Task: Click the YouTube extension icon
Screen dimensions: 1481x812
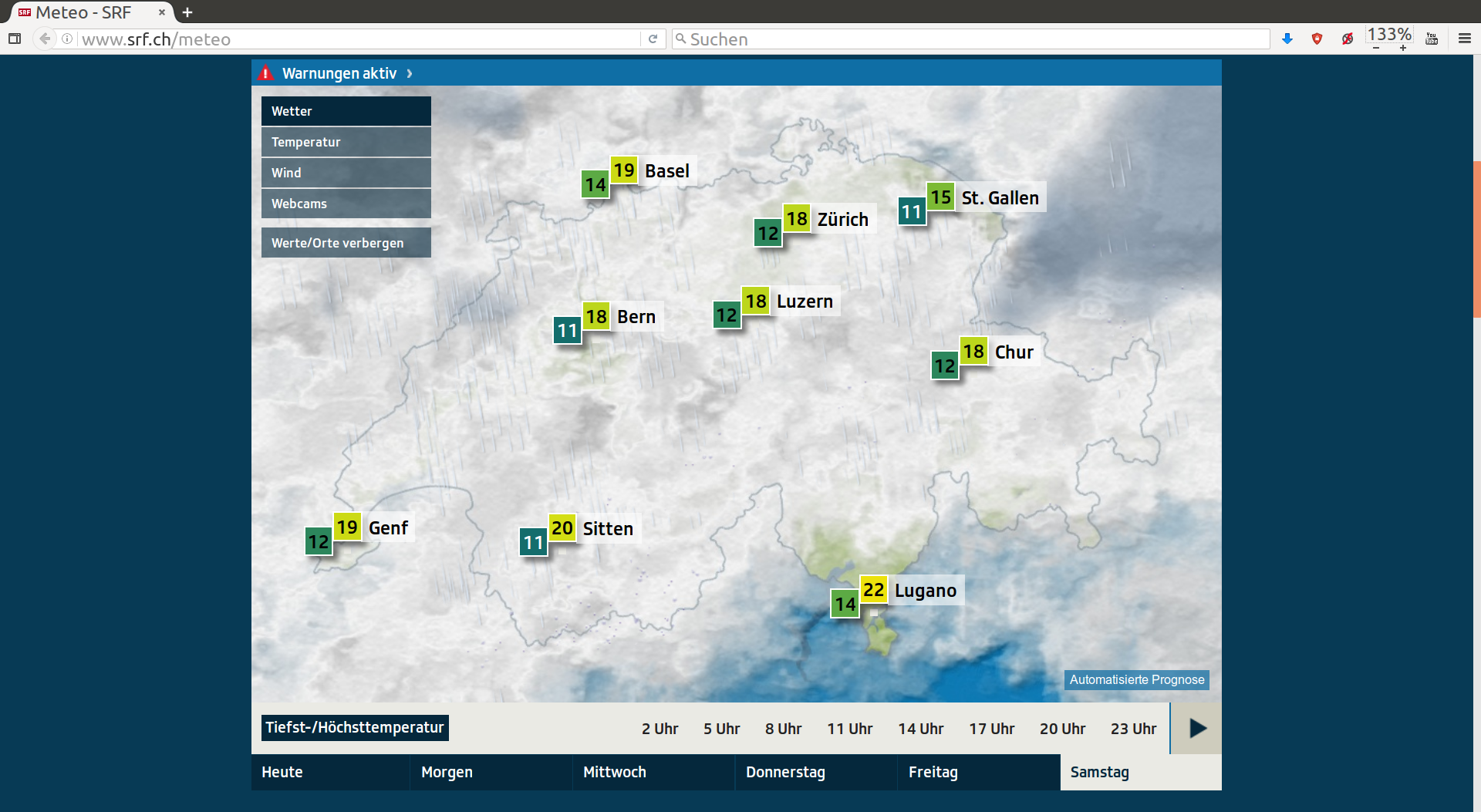Action: point(1432,39)
